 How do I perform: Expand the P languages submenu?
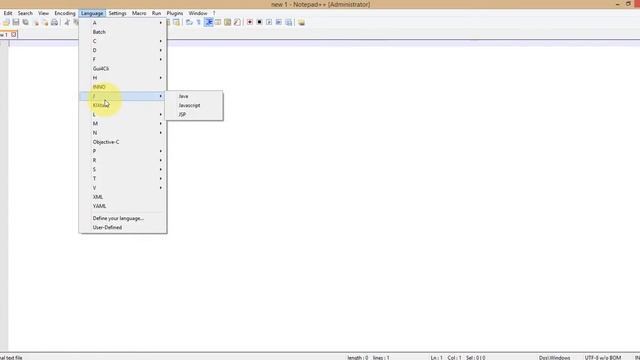(x=123, y=151)
